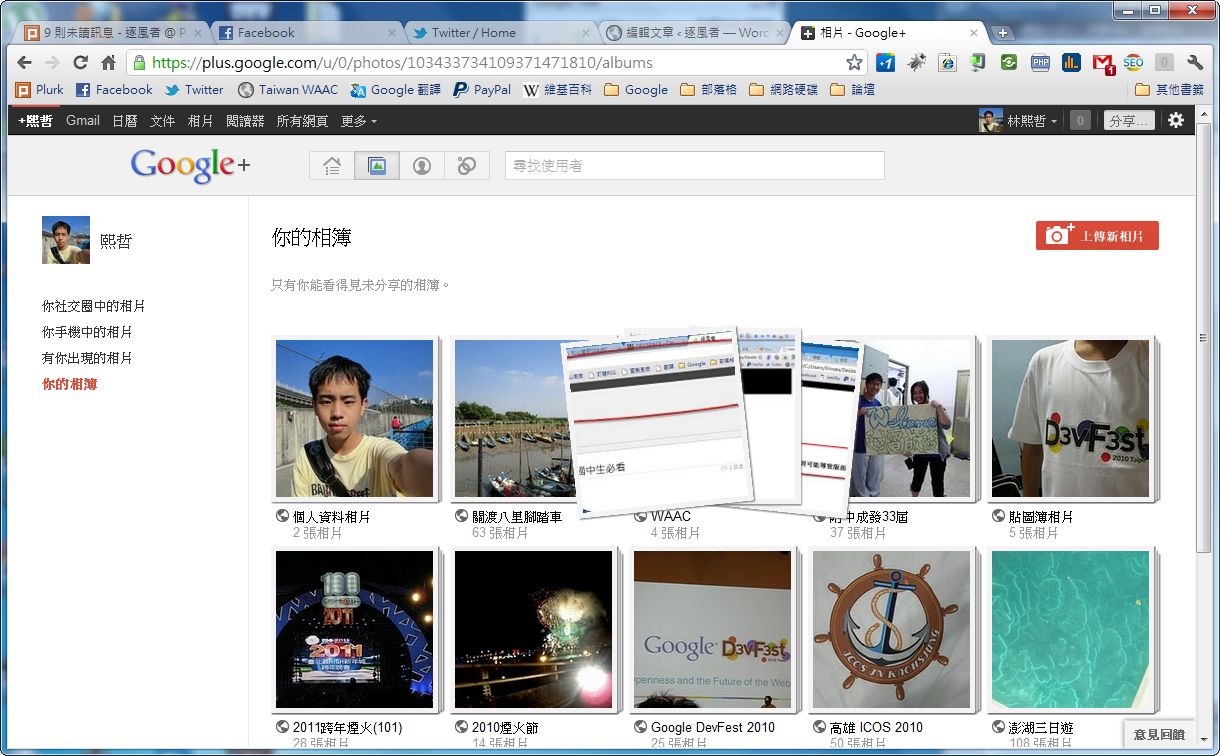Image resolution: width=1220 pixels, height=756 pixels.
Task: Select the Photos icon in Google+ nav
Action: point(377,166)
